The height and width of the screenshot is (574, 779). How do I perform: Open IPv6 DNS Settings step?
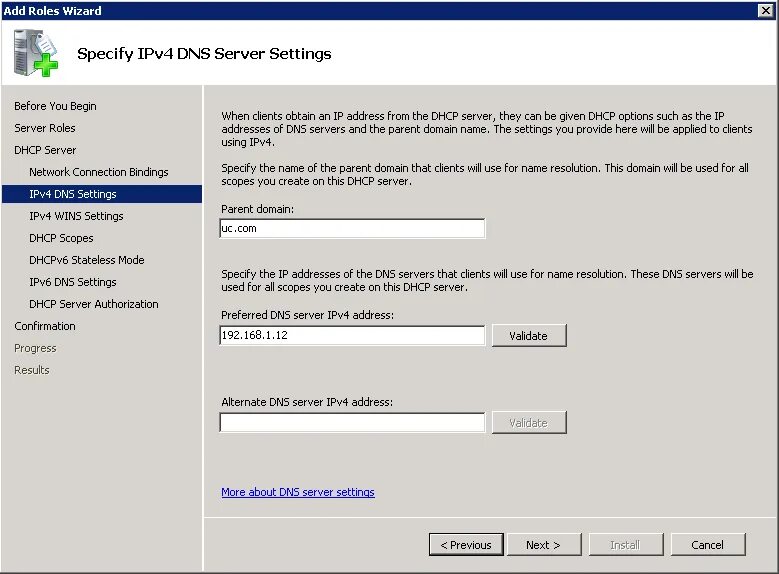point(73,282)
